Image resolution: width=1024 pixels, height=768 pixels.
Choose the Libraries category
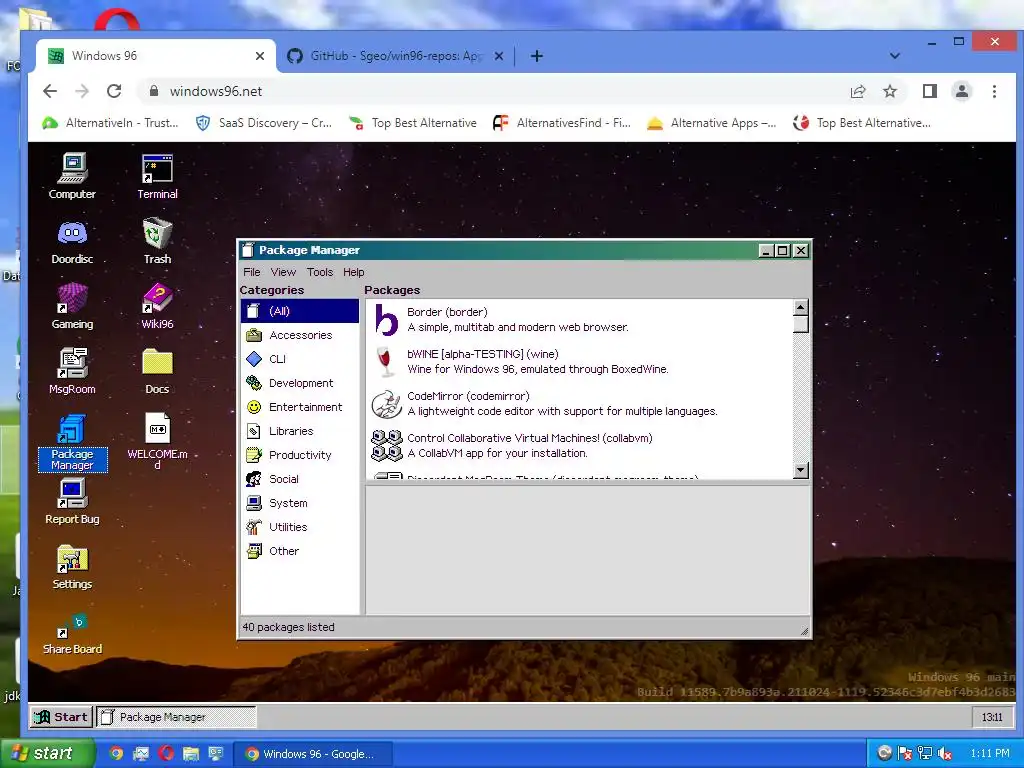tap(300, 431)
